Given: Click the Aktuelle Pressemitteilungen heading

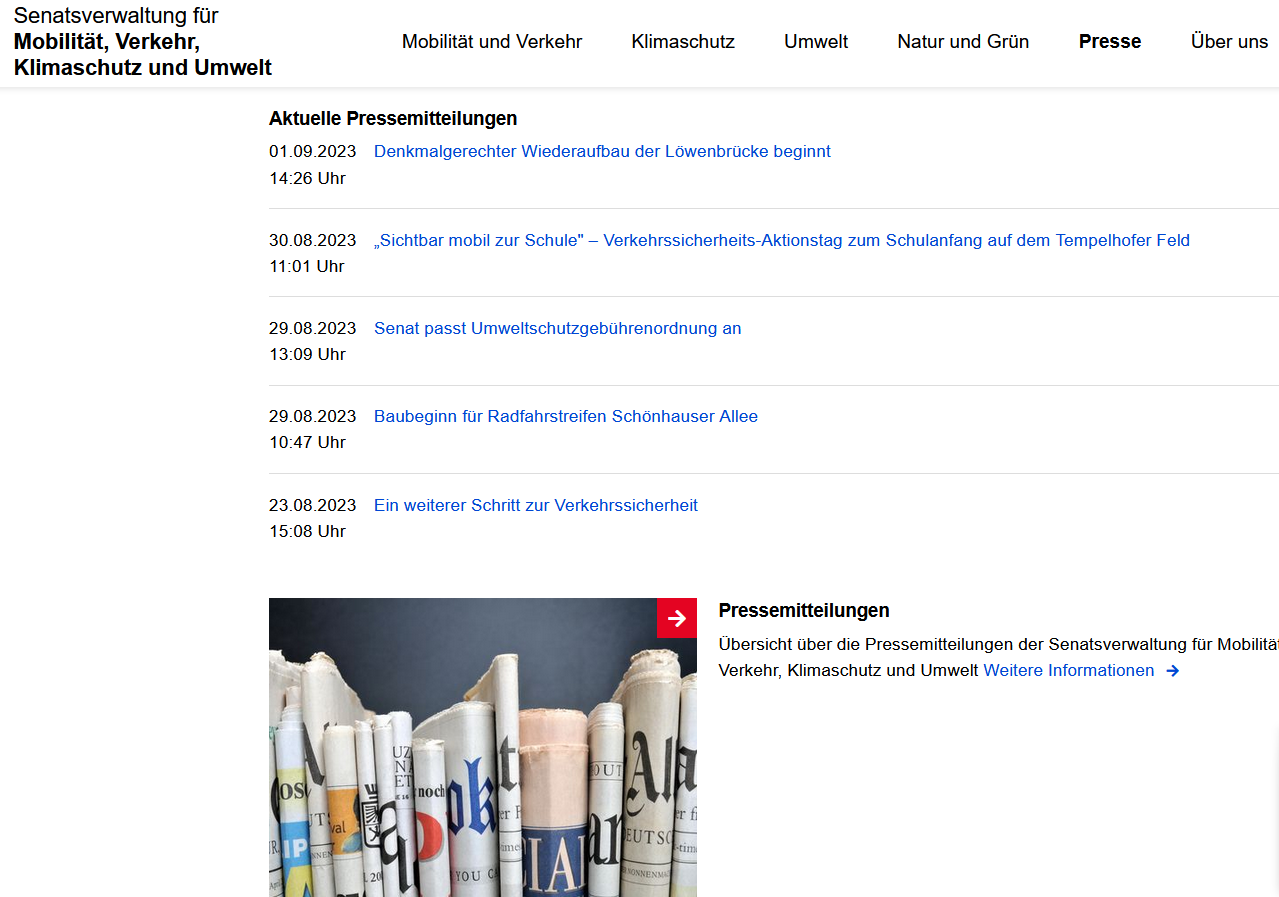Looking at the screenshot, I should click(x=392, y=118).
